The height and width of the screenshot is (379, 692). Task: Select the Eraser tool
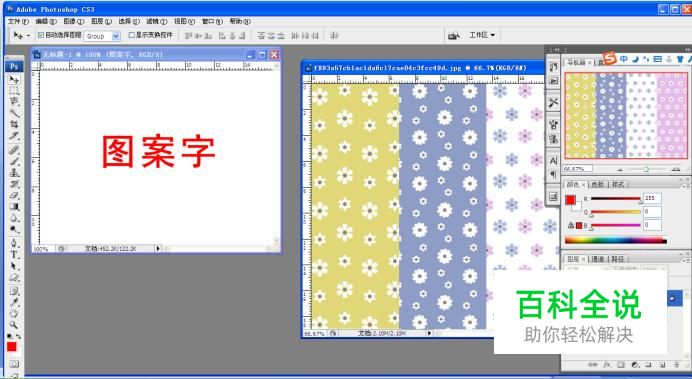click(x=14, y=195)
